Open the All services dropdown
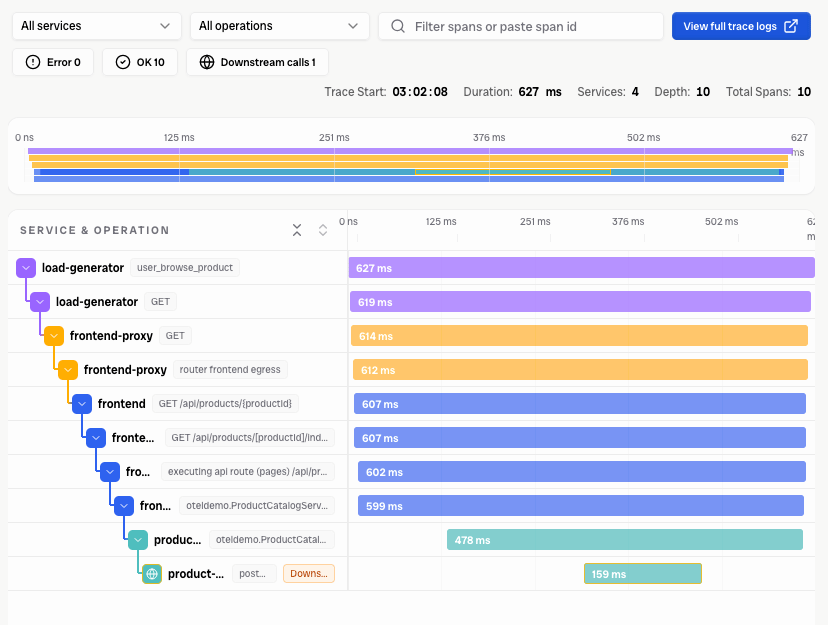828x625 pixels. pyautogui.click(x=97, y=26)
